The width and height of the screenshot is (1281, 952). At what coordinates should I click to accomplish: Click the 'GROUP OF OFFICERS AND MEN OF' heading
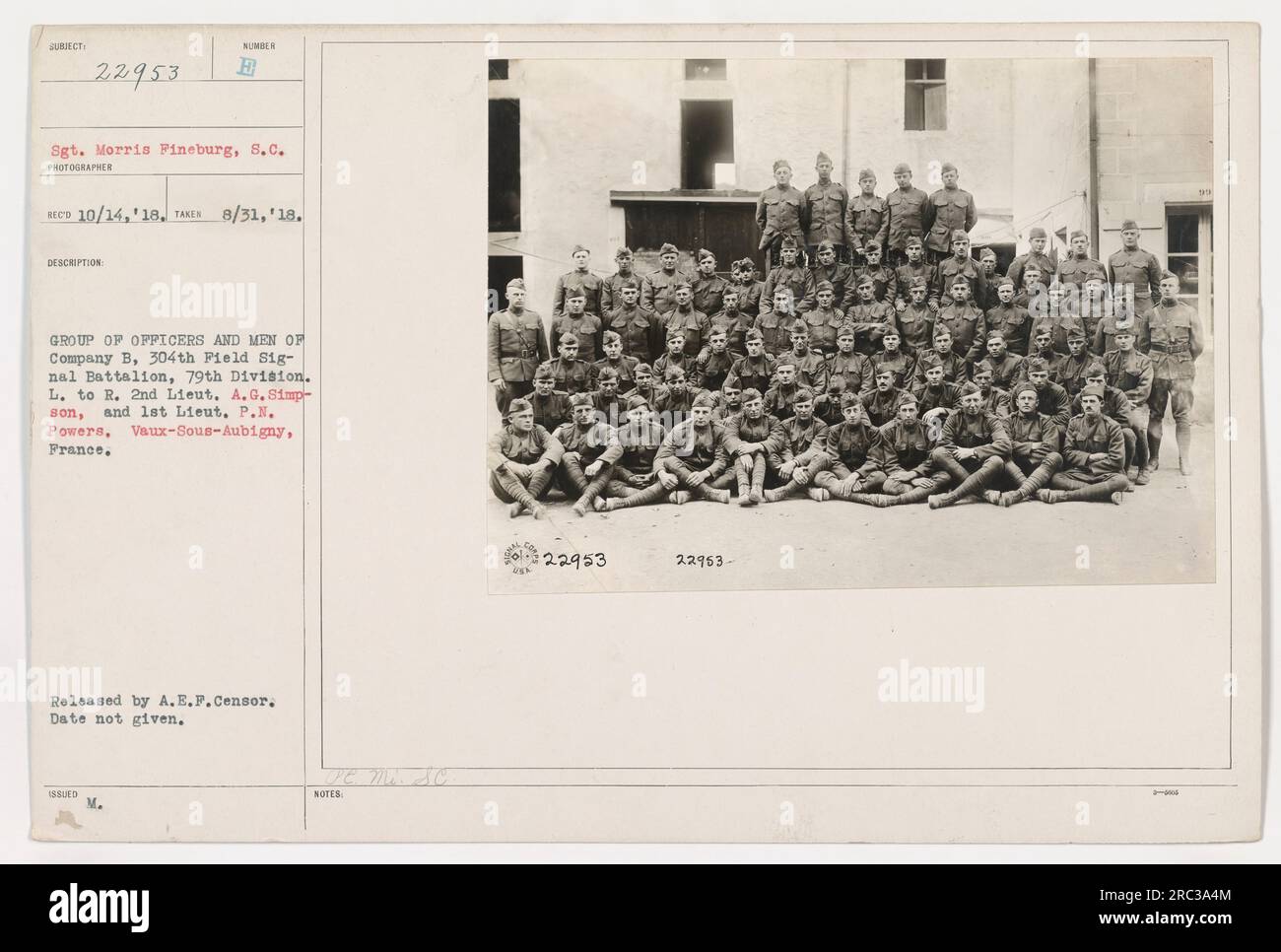tap(176, 342)
